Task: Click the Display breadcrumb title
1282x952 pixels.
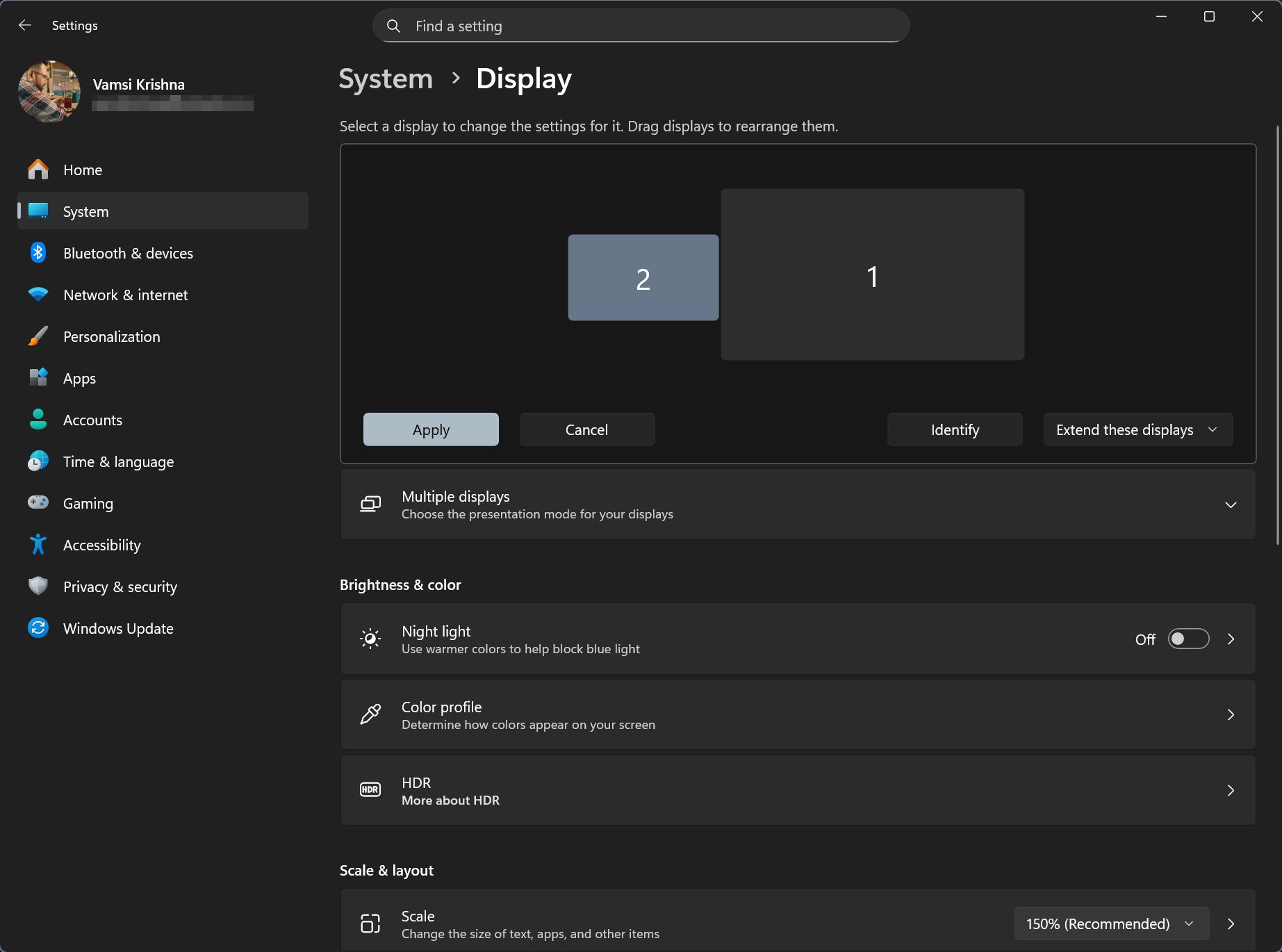Action: [524, 79]
